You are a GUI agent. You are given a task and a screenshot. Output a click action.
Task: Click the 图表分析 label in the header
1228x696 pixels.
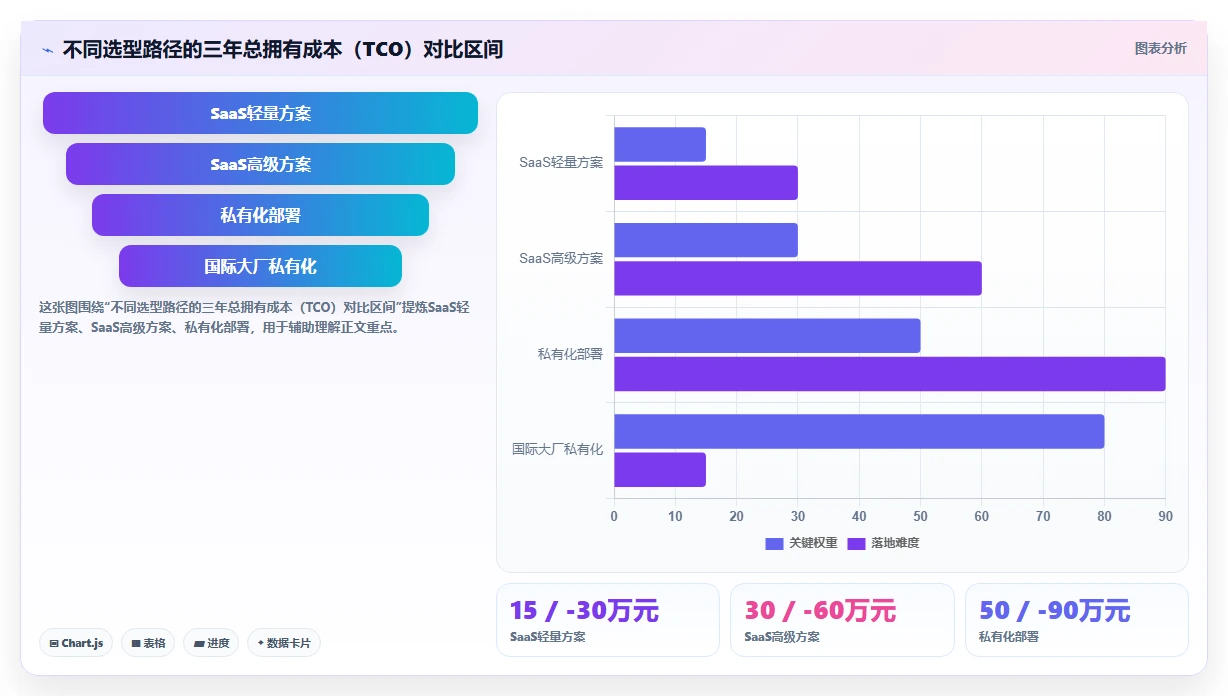pyautogui.click(x=1160, y=48)
